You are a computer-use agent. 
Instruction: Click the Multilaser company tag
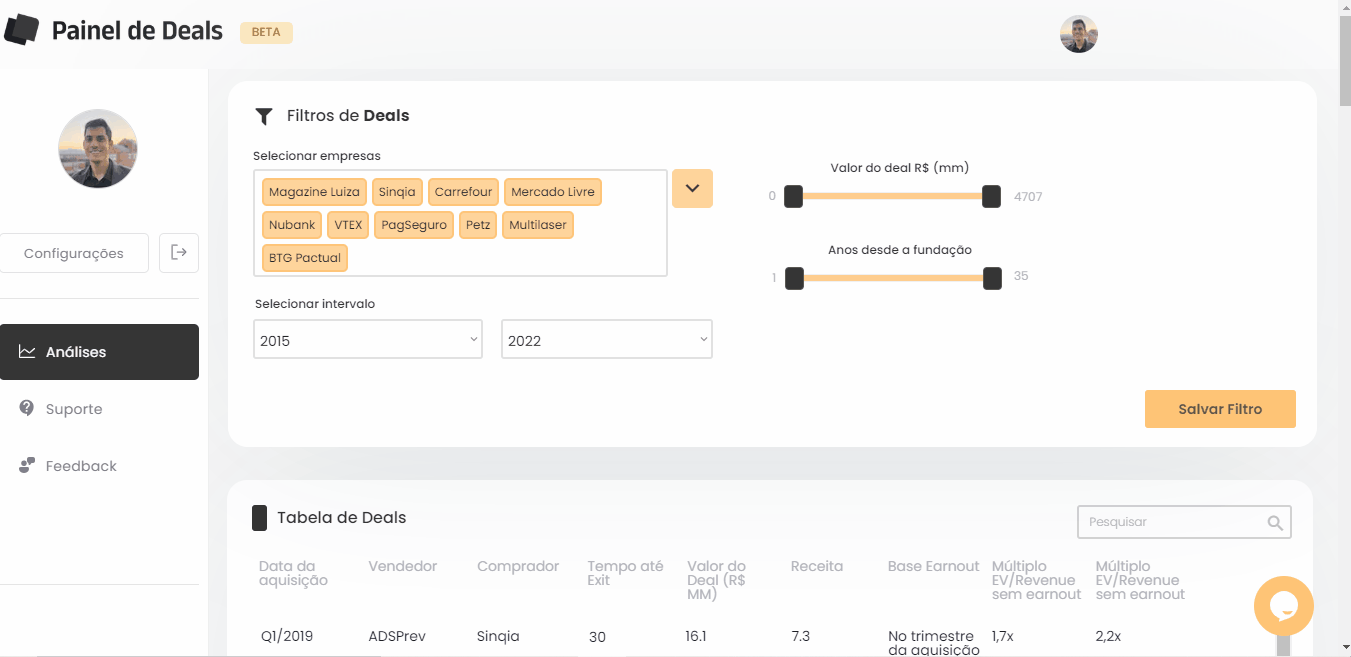(538, 225)
